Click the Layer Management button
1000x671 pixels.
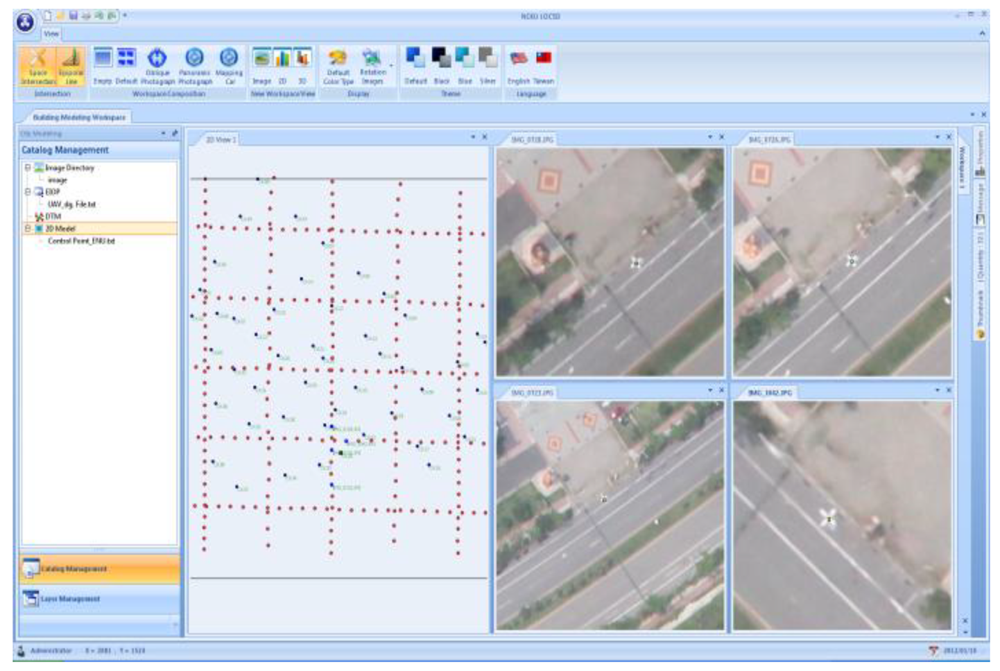(98, 599)
